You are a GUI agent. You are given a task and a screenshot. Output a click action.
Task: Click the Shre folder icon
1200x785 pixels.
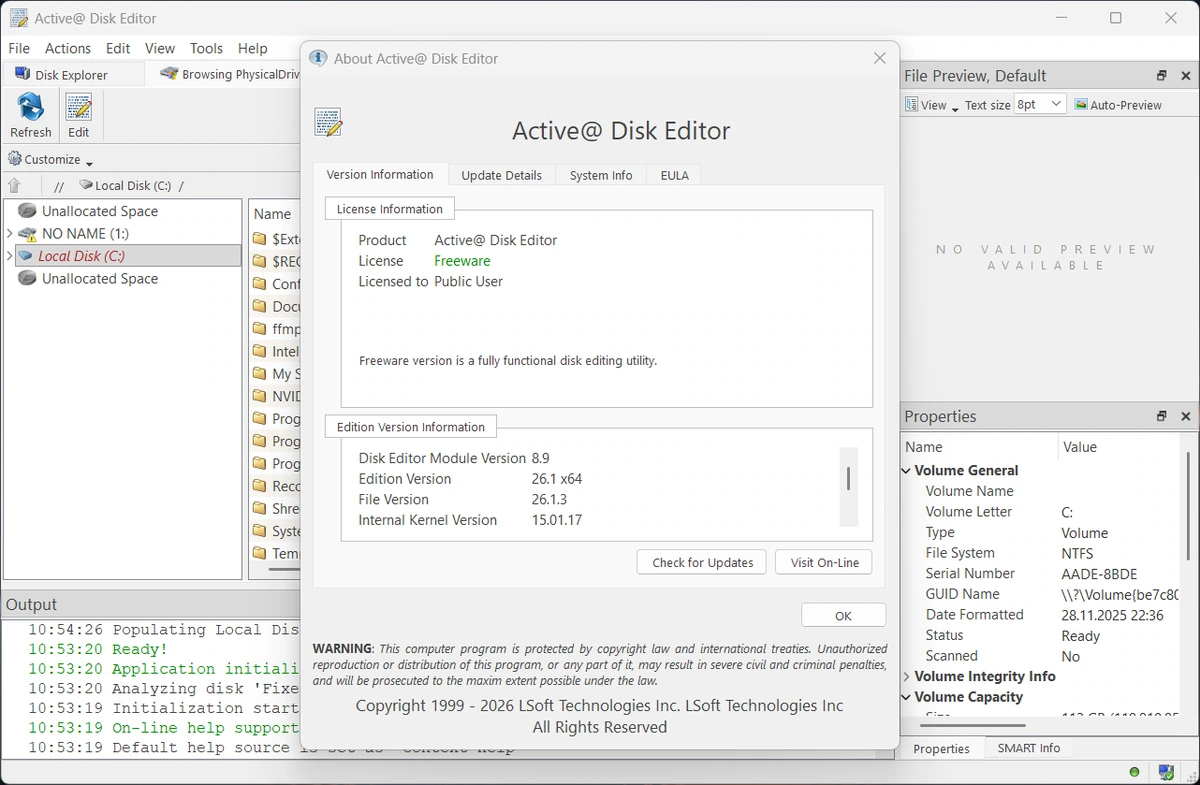click(260, 509)
